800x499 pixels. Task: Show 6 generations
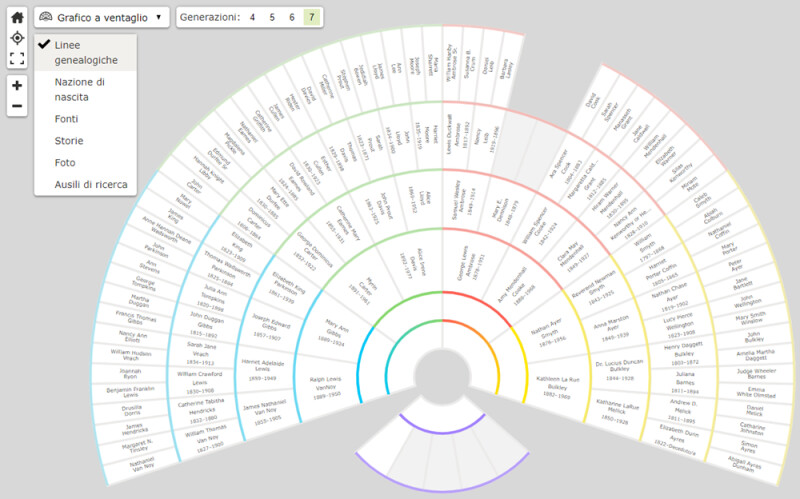point(292,17)
